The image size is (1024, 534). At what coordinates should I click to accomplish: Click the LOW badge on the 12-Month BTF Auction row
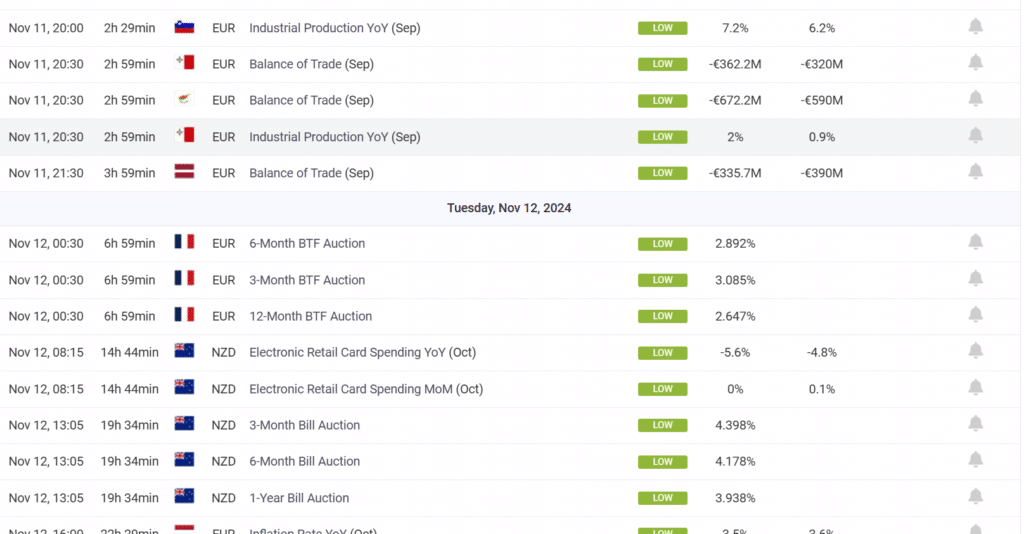click(662, 316)
